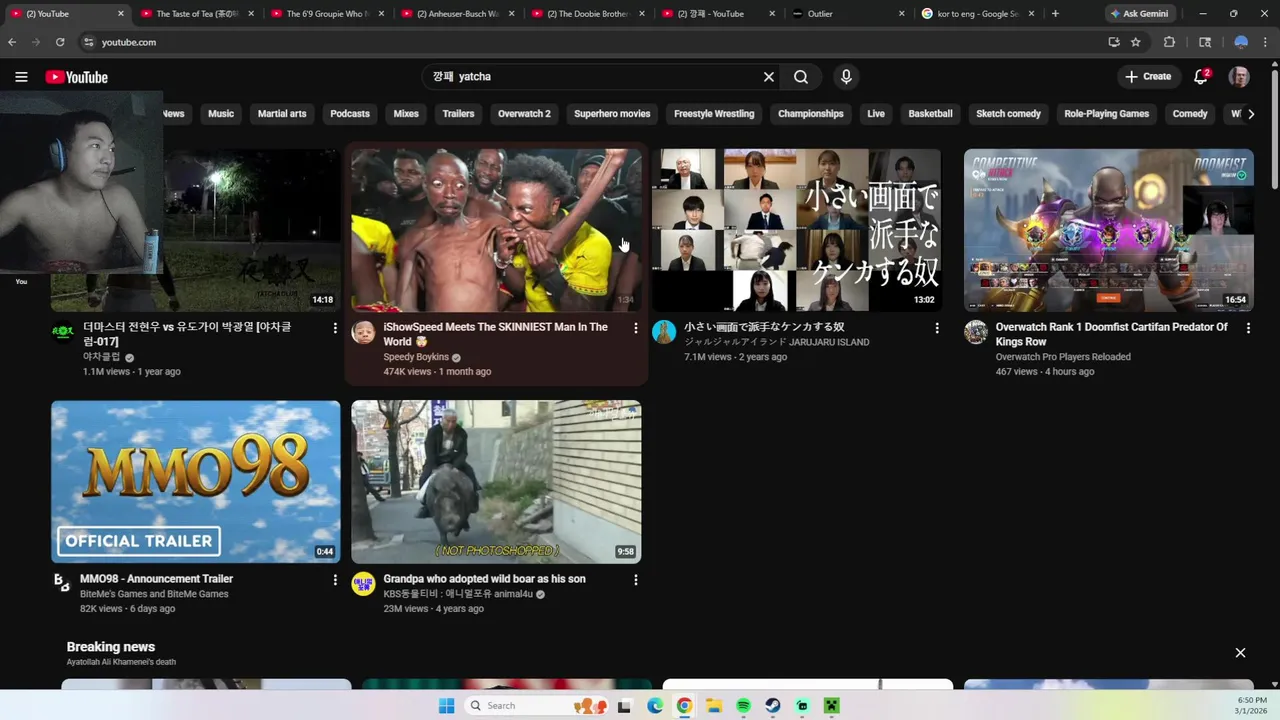Choose the Freestyle Wrestling chip

coord(714,114)
